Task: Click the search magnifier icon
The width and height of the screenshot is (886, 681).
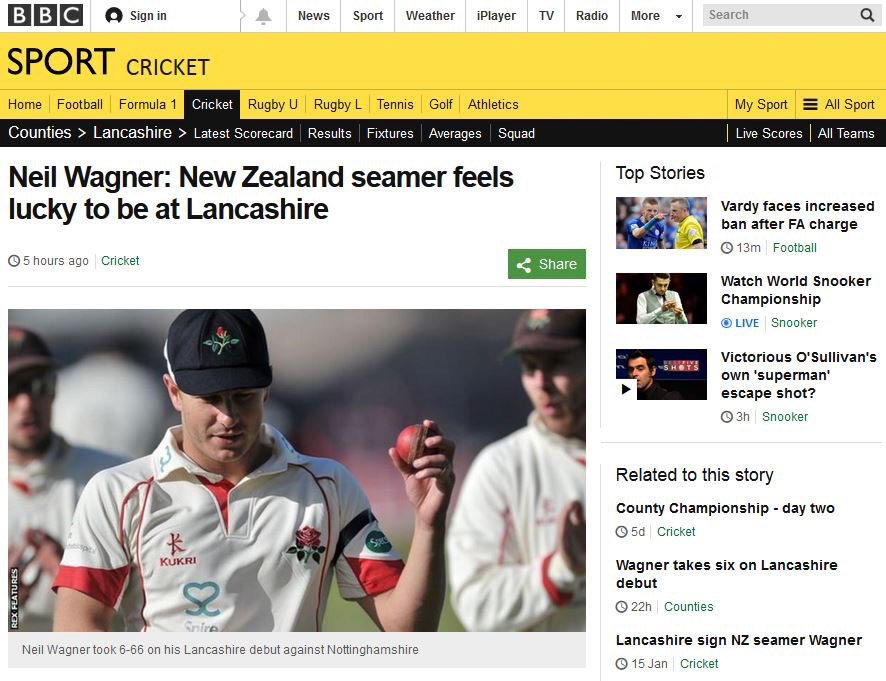Action: pyautogui.click(x=867, y=15)
